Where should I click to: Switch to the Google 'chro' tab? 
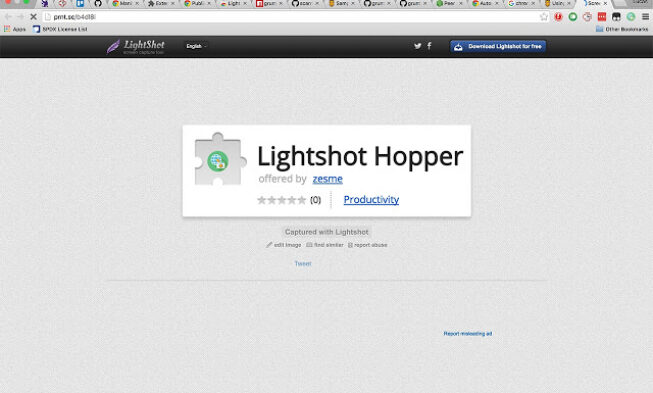click(x=521, y=3)
